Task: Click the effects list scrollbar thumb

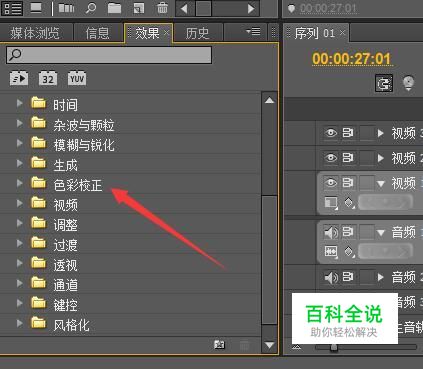Action: point(269,260)
